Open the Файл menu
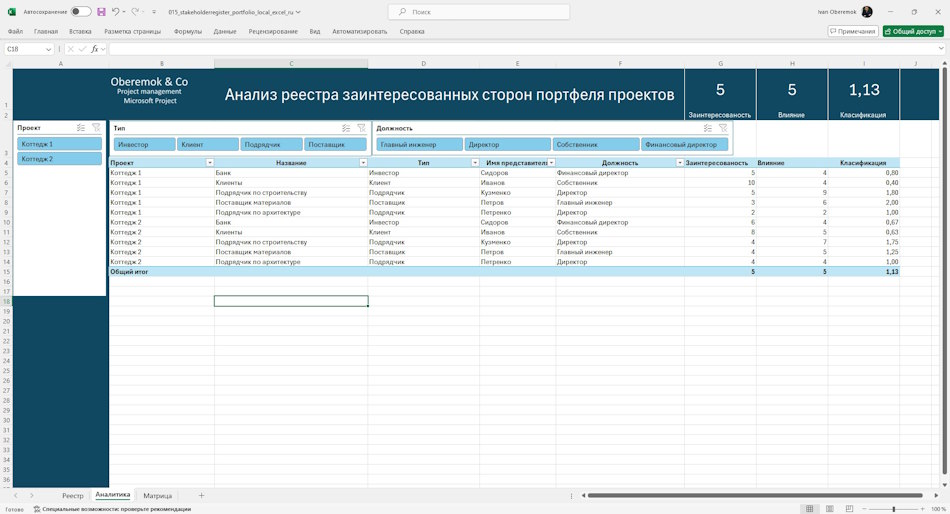The image size is (950, 514). tap(15, 32)
